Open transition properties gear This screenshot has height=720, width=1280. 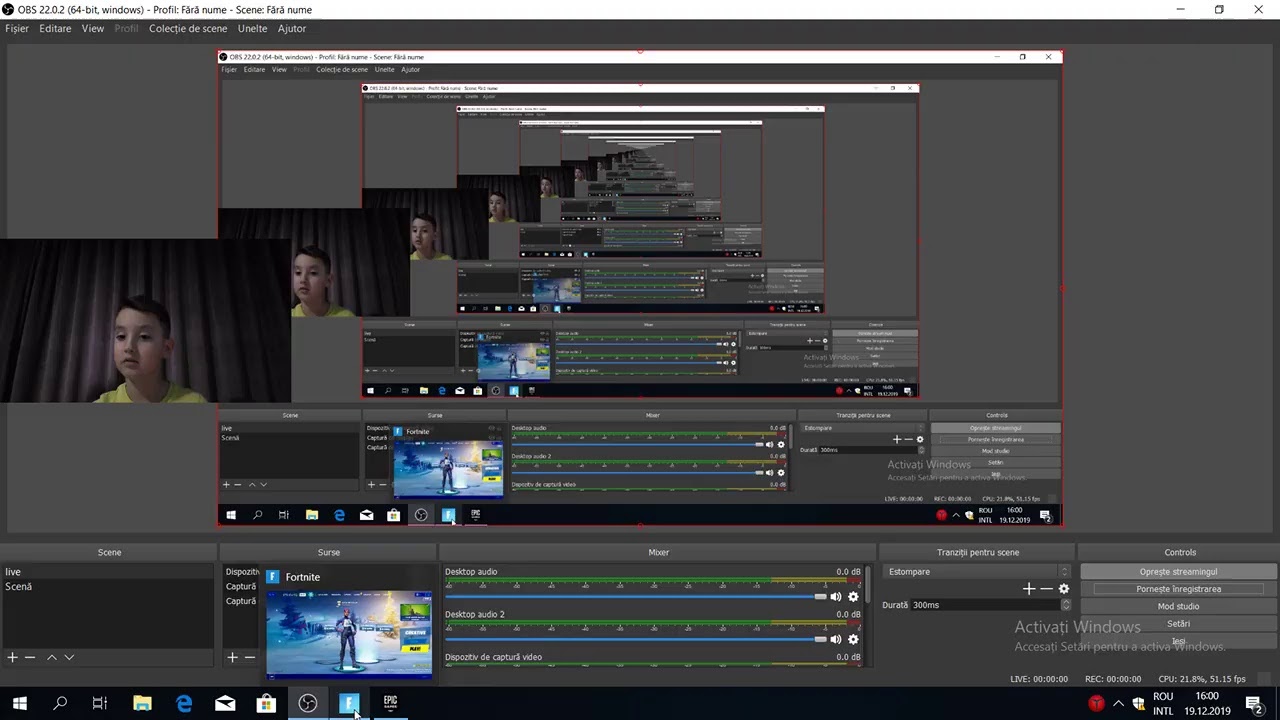(1063, 589)
